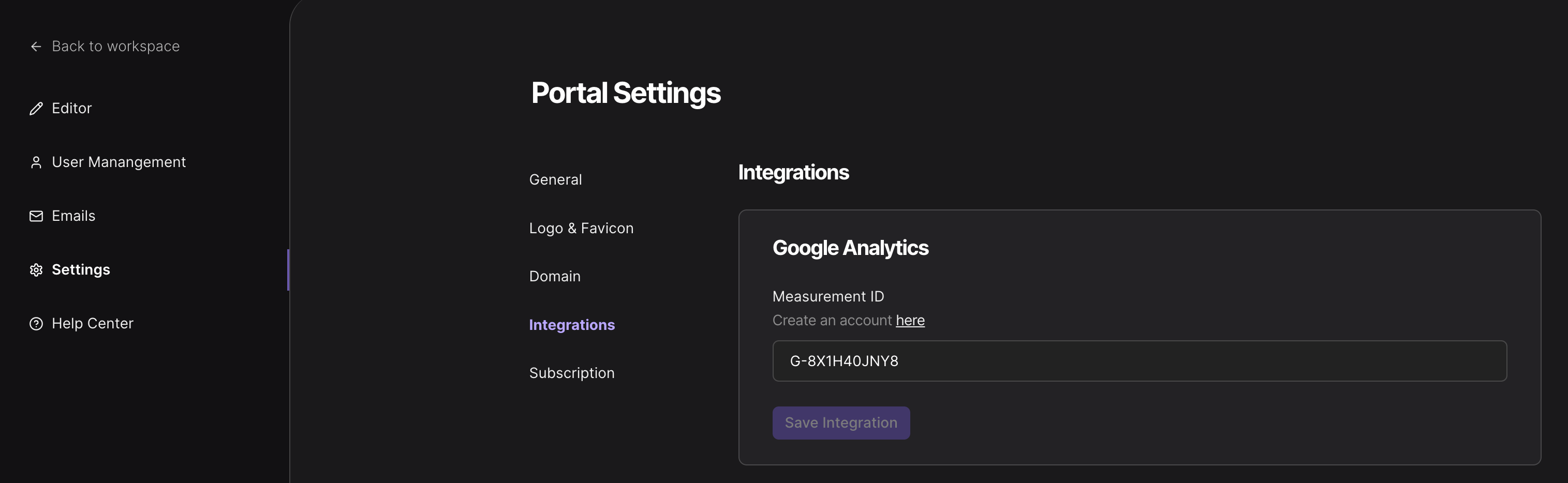1568x483 pixels.
Task: Switch to the General settings tab
Action: [555, 179]
